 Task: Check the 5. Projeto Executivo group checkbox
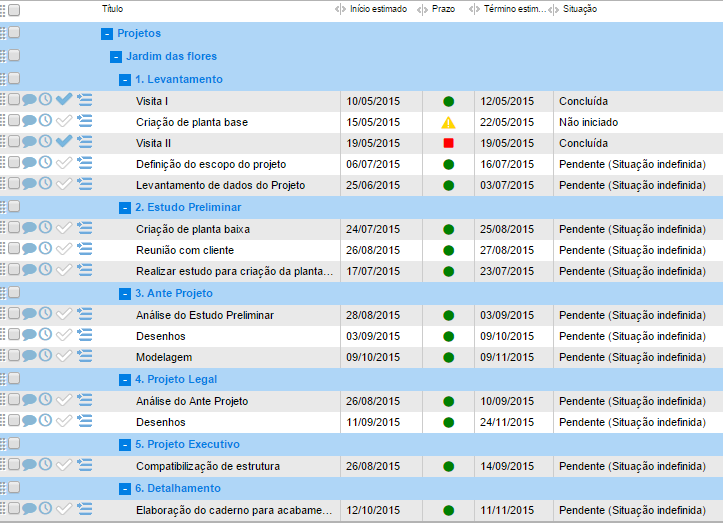pyautogui.click(x=14, y=443)
